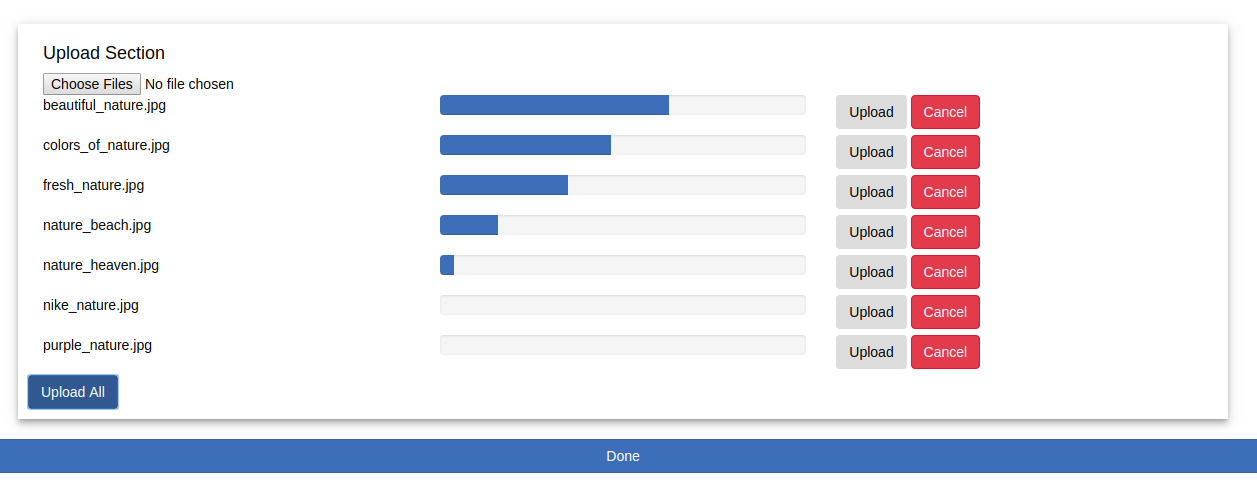
Task: Upload nature_heaven.jpg file
Action: click(871, 272)
